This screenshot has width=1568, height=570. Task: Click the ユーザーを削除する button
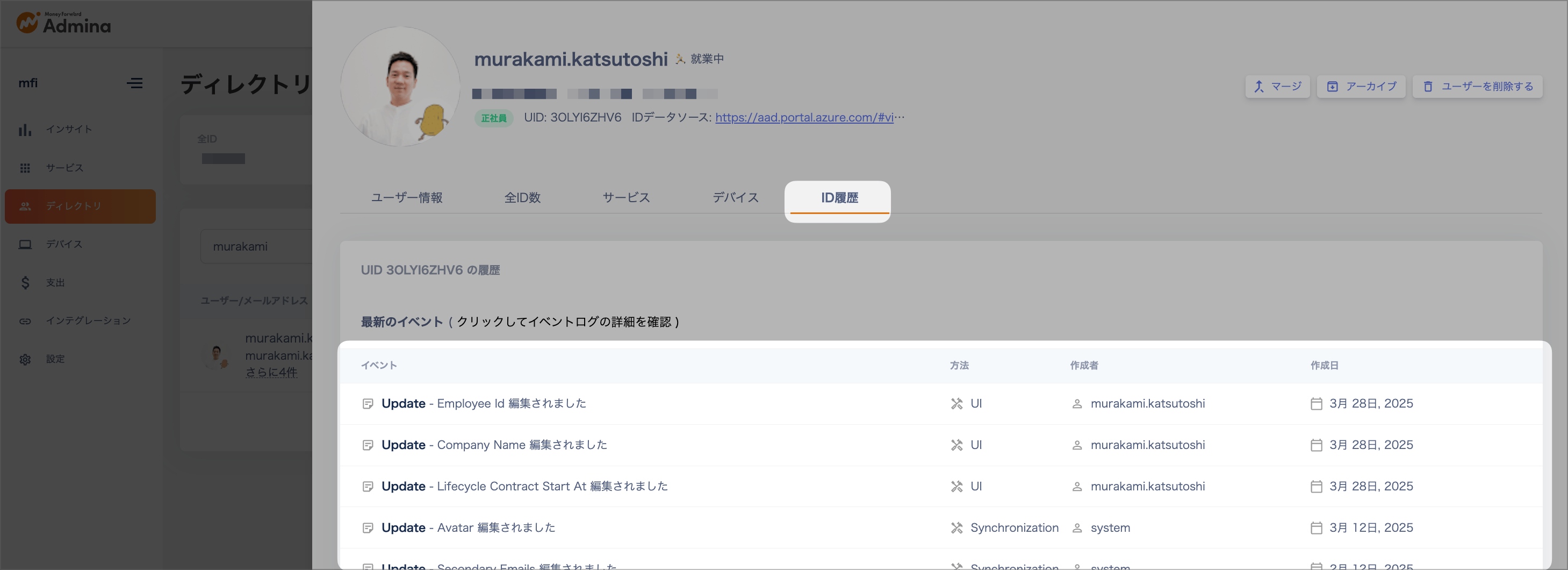[1477, 87]
